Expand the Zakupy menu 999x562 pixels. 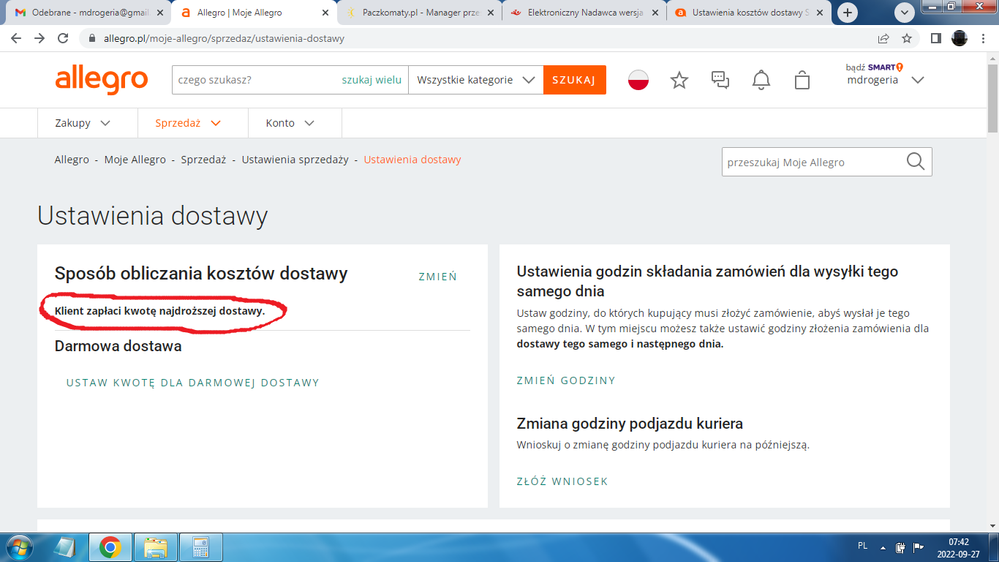click(x=83, y=123)
